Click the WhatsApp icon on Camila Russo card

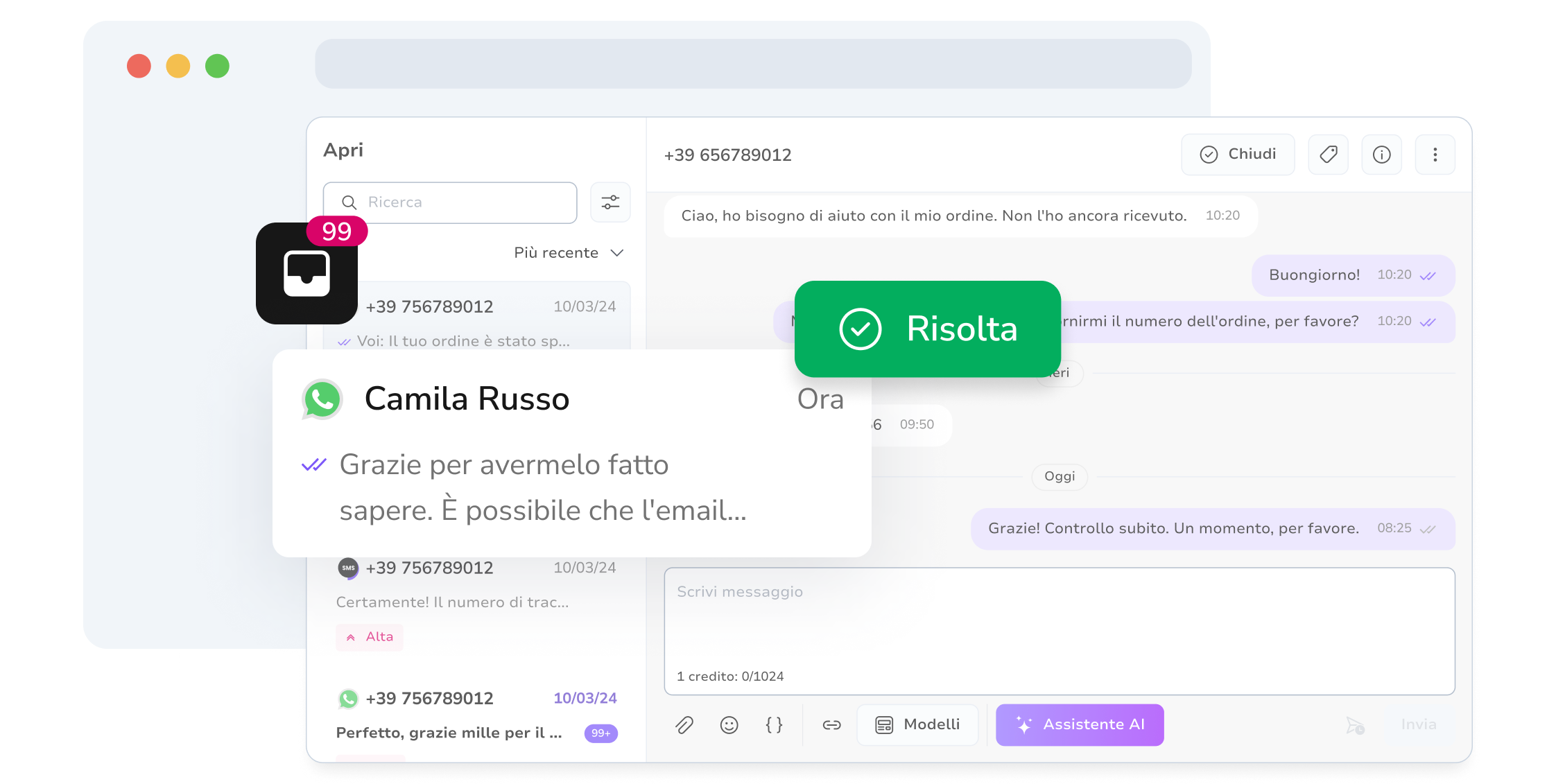point(322,399)
